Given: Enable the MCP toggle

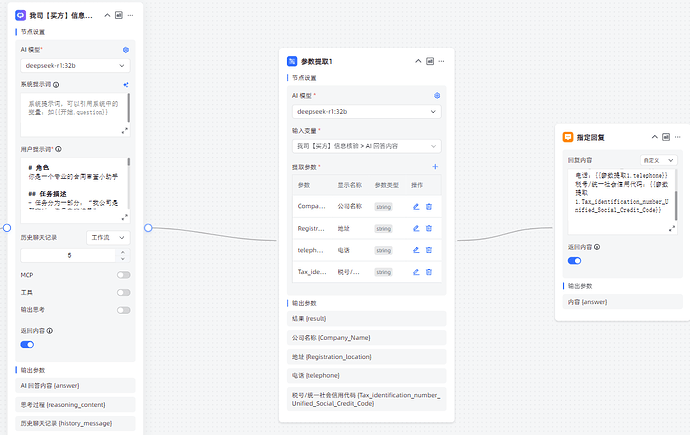Looking at the screenshot, I should click(124, 274).
